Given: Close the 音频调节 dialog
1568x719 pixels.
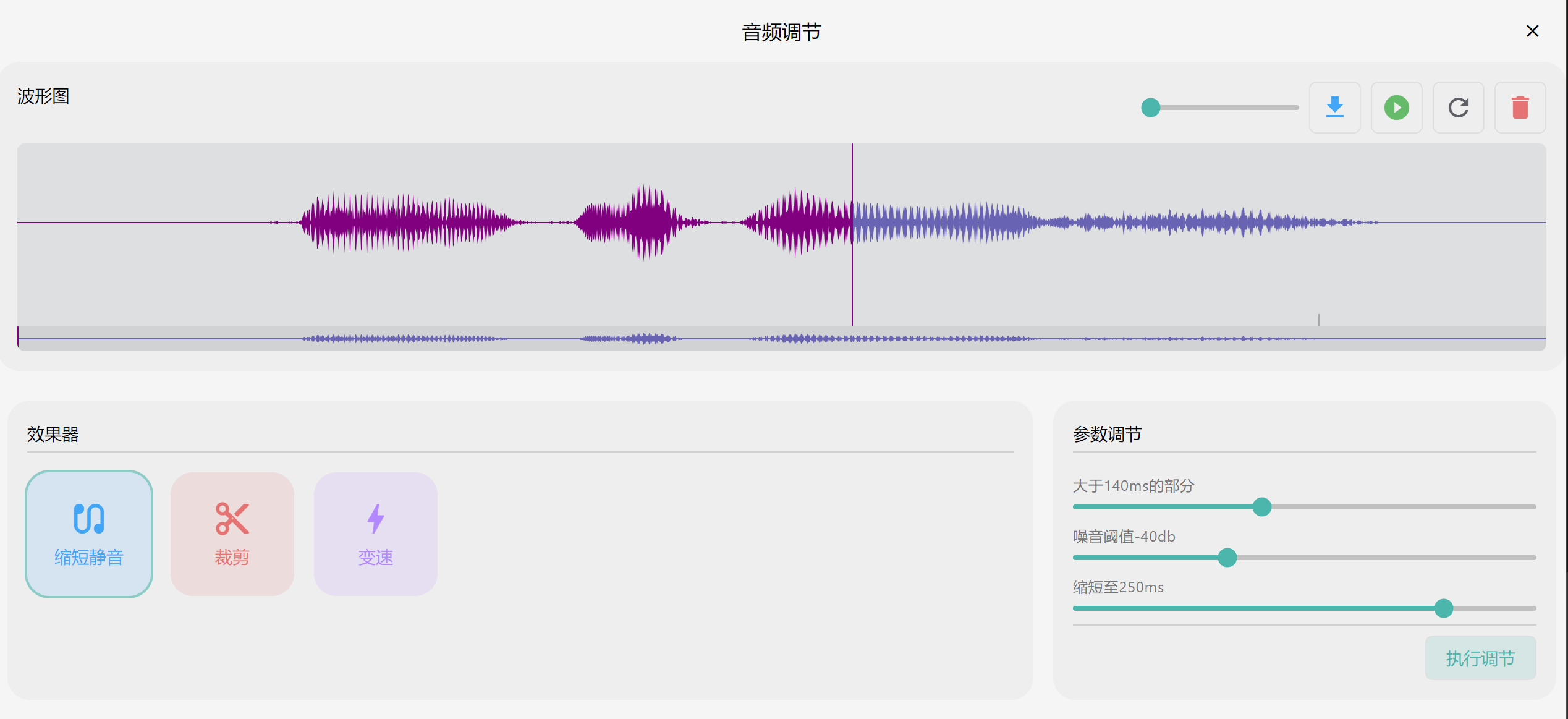Looking at the screenshot, I should [x=1532, y=31].
